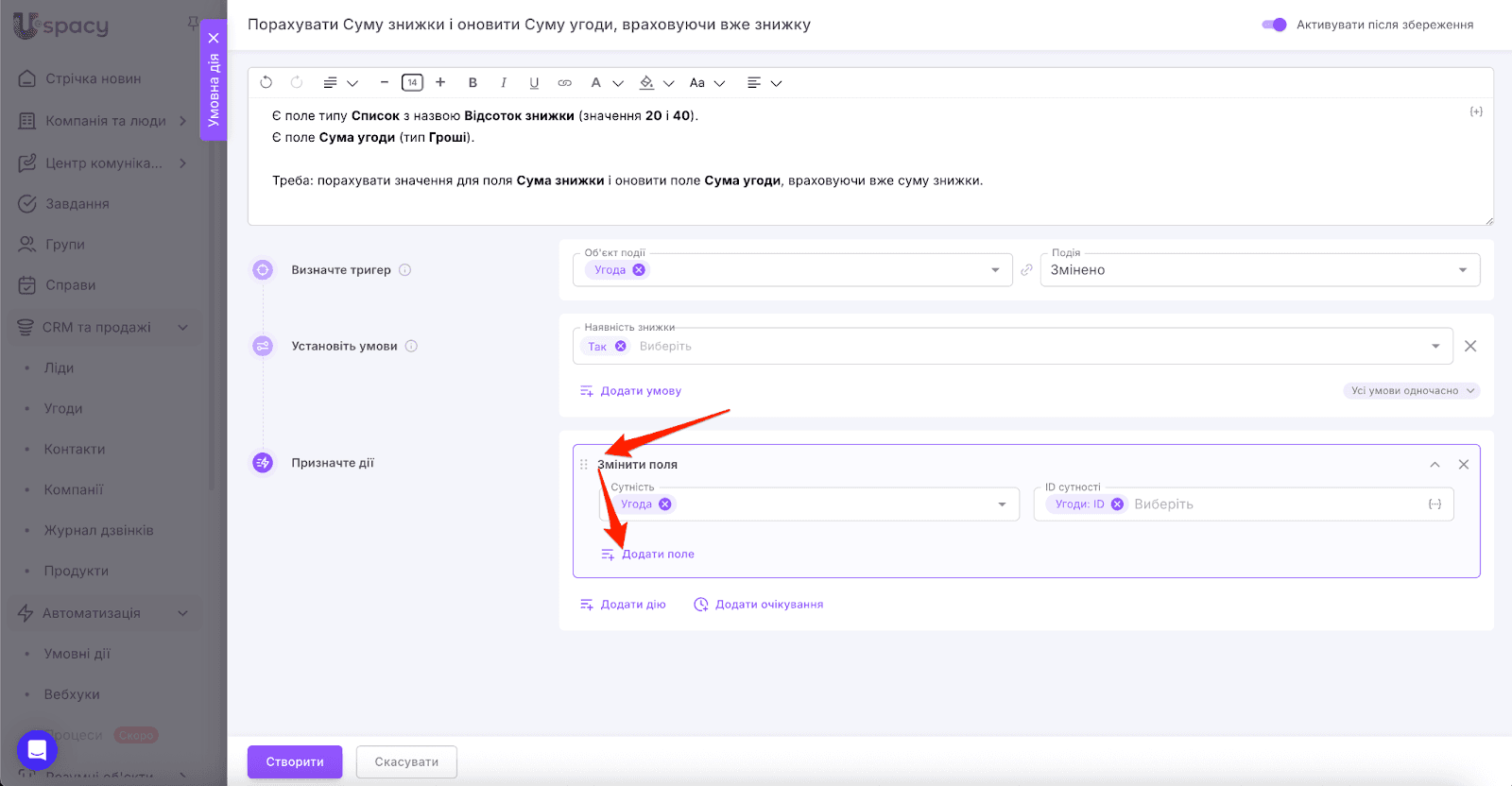The width and height of the screenshot is (1512, 786).
Task: Open Угоди in the sidebar menu
Action: point(63,409)
